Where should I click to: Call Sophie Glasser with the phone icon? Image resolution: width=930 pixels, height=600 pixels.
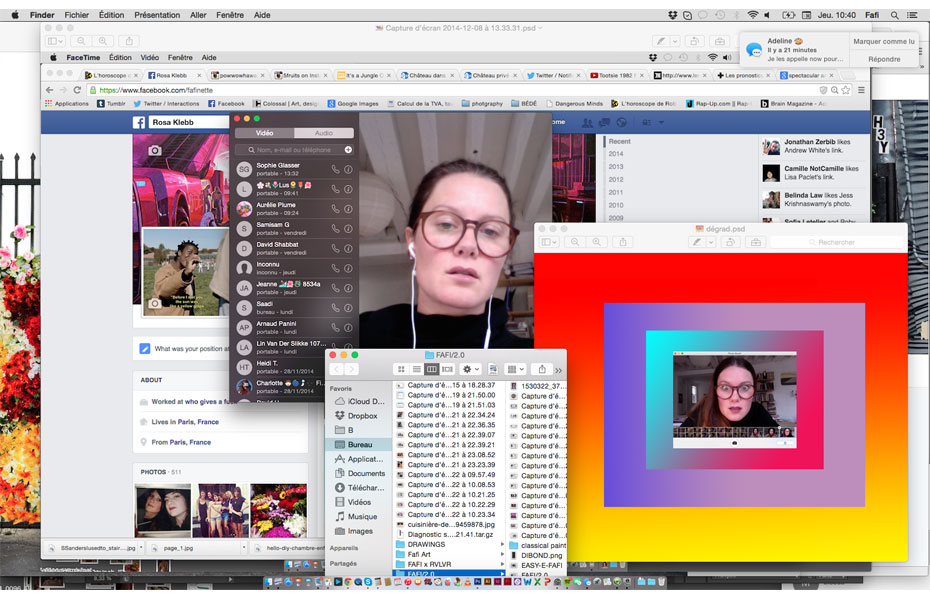(x=335, y=170)
